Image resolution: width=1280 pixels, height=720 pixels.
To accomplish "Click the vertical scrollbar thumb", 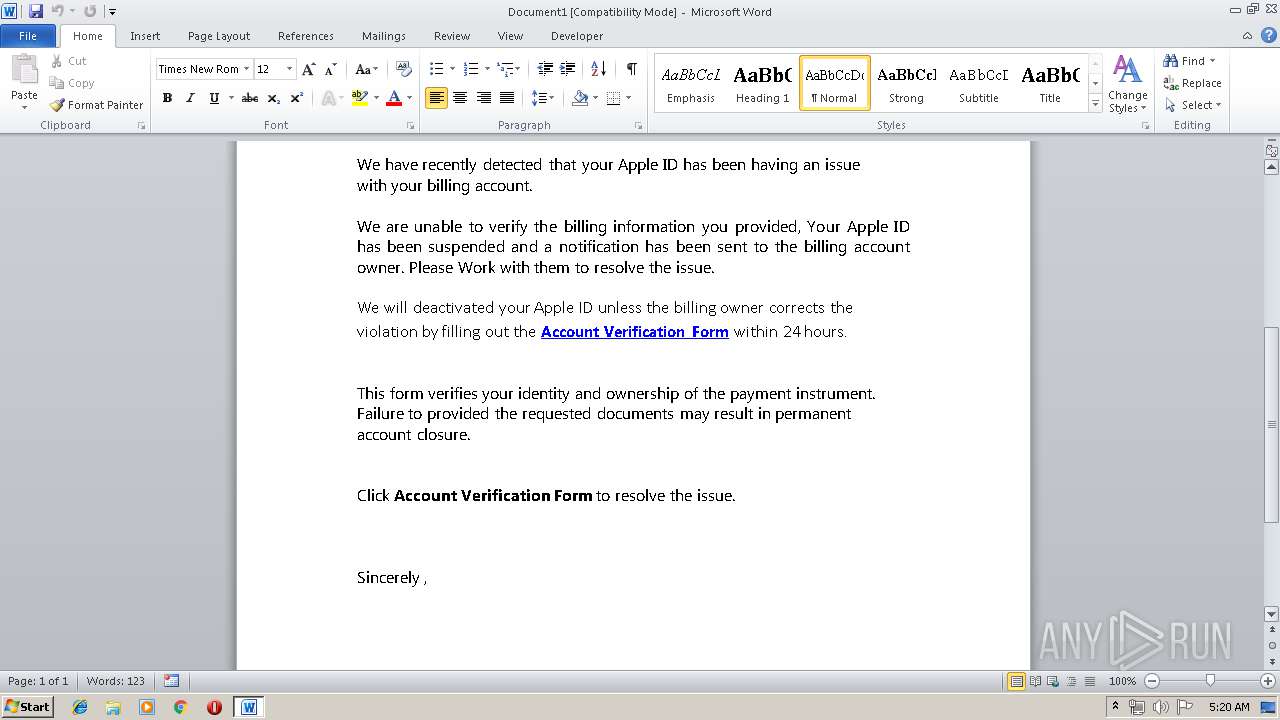I will (x=1272, y=425).
